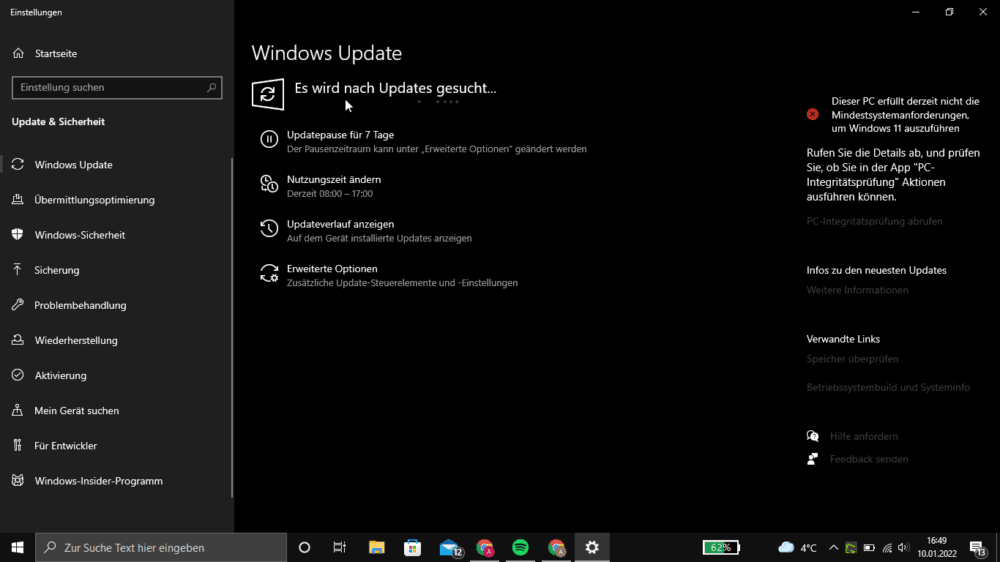Click the gear-sync icon for Erweiterte Optionen
1000x562 pixels.
(269, 273)
